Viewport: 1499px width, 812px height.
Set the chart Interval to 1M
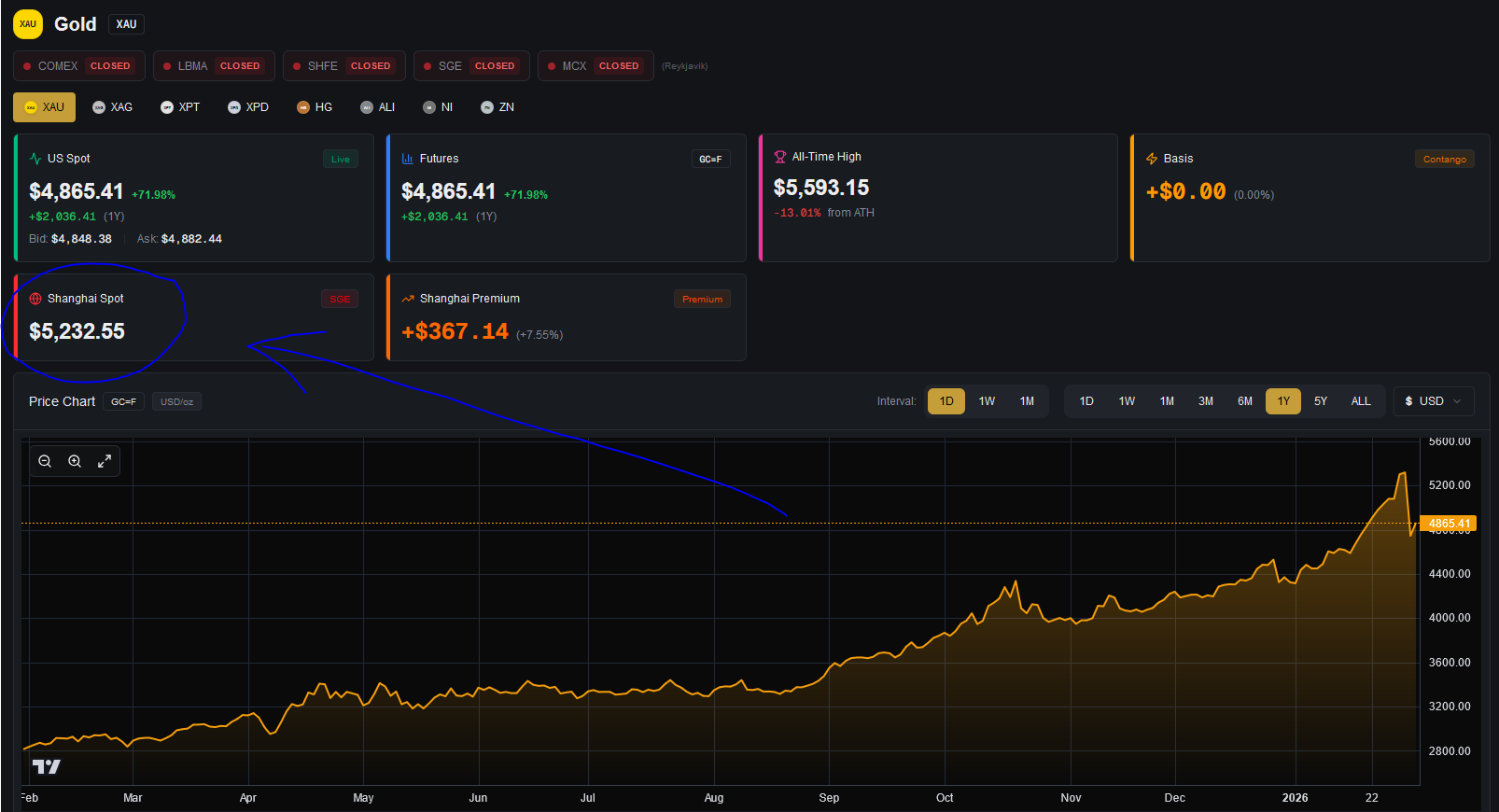(x=1027, y=401)
